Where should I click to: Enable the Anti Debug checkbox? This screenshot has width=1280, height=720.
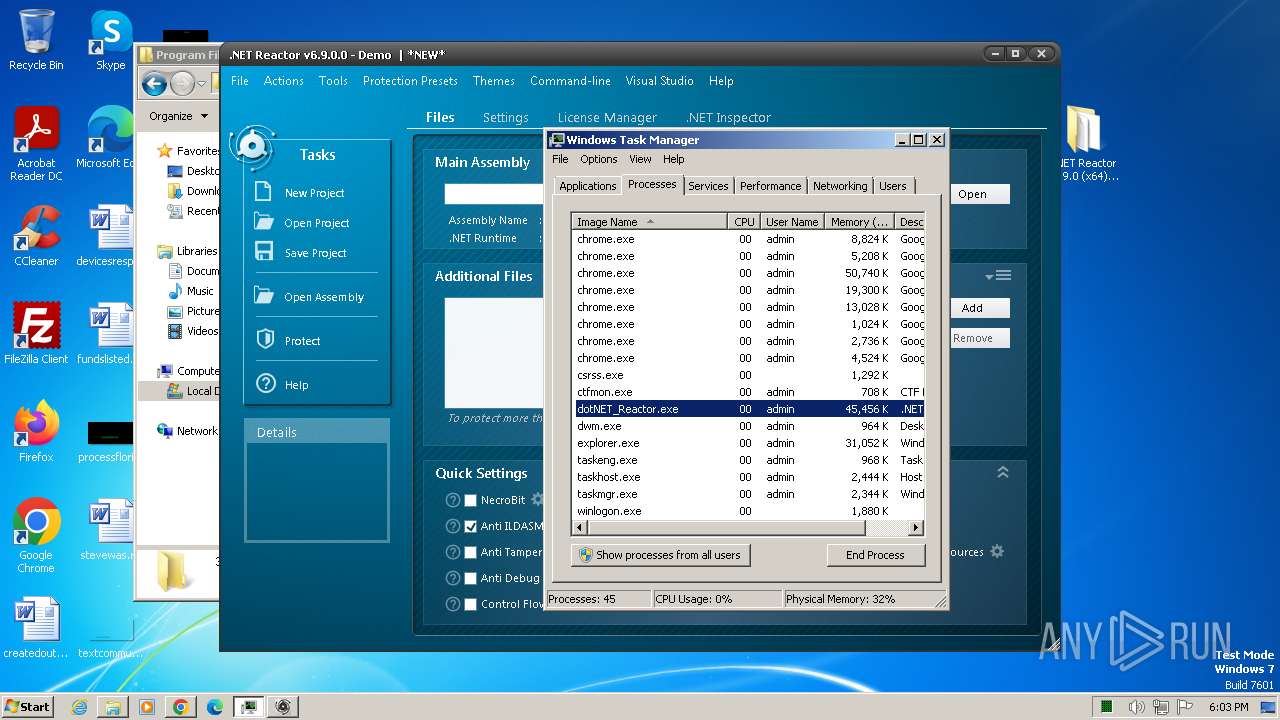click(x=471, y=578)
